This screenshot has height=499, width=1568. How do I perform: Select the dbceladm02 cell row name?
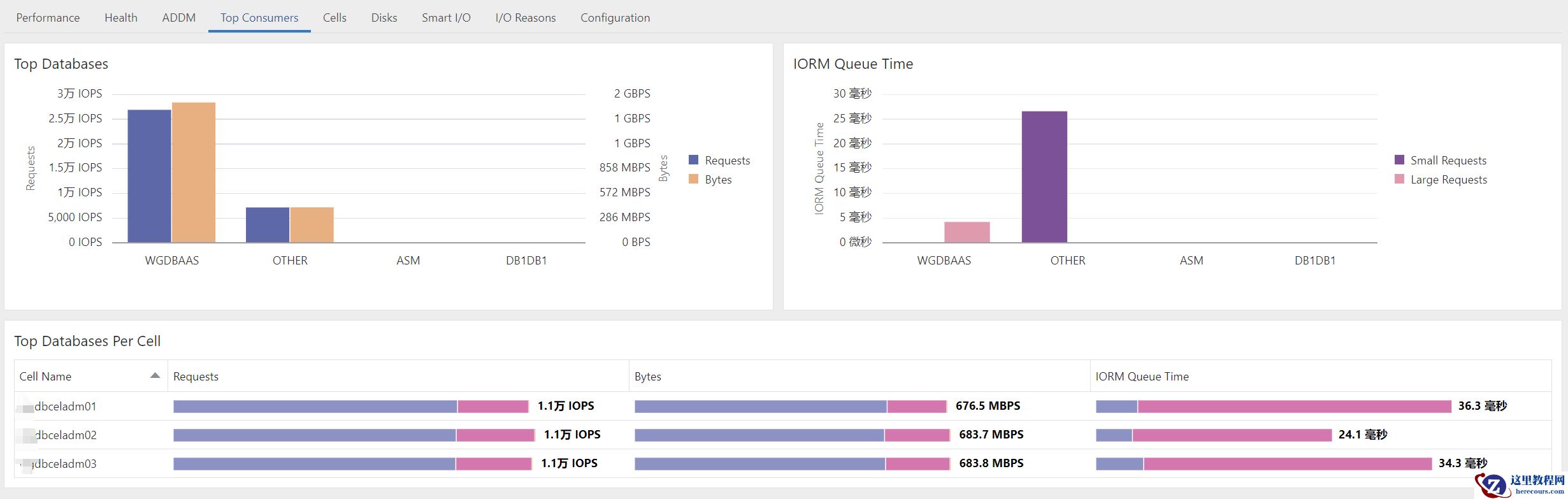pos(66,435)
